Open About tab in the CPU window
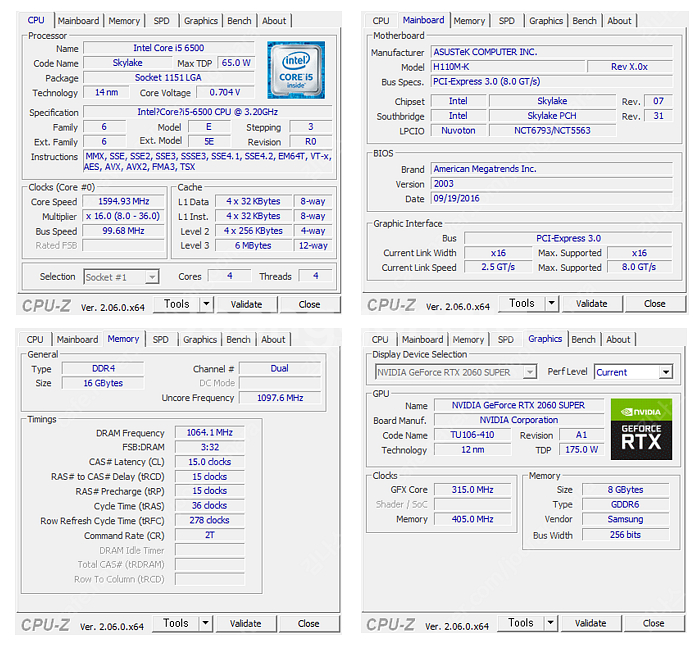This screenshot has width=700, height=646. pos(274,21)
